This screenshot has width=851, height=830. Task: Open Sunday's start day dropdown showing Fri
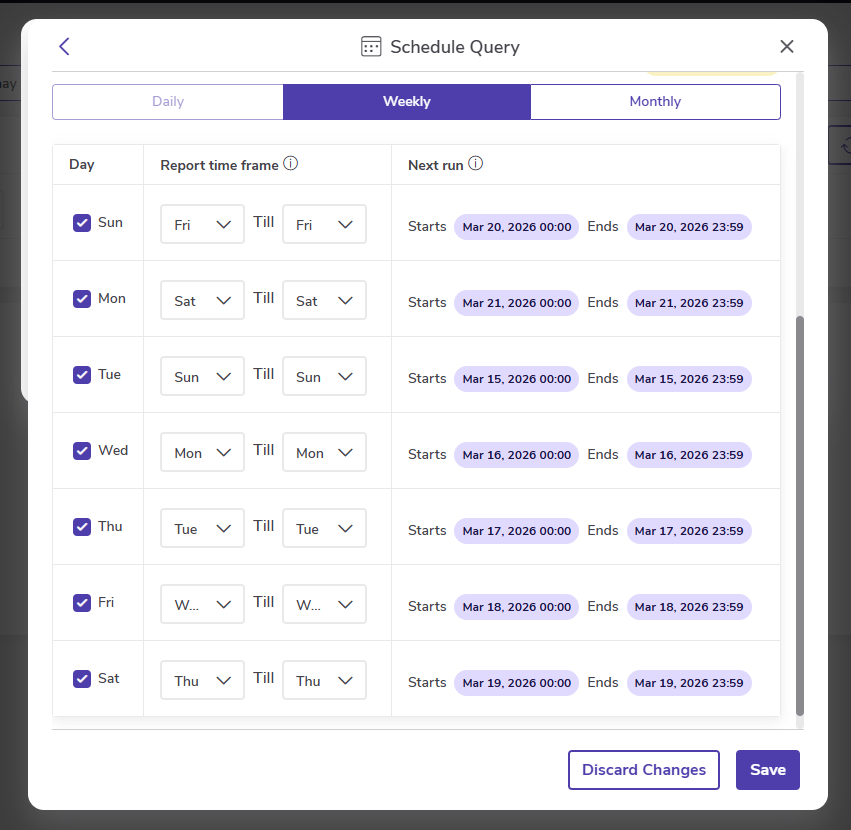tap(202, 225)
